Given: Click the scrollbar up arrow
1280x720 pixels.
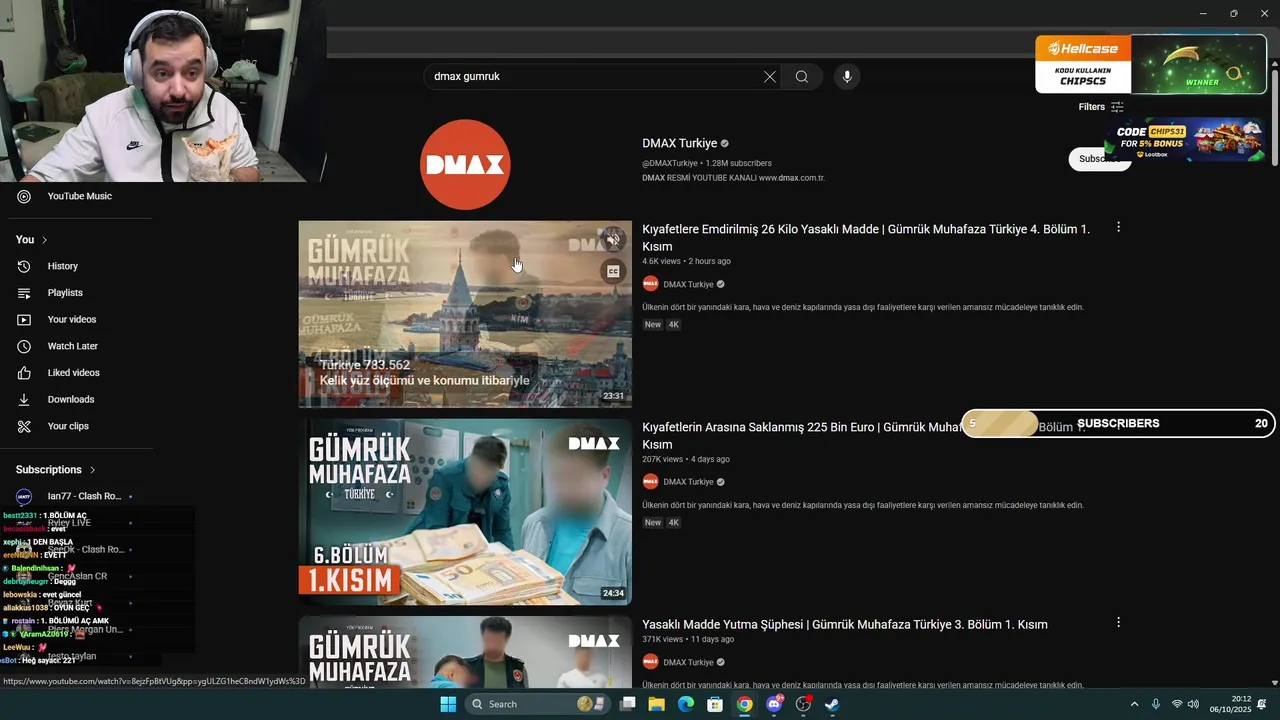Looking at the screenshot, I should [1274, 63].
